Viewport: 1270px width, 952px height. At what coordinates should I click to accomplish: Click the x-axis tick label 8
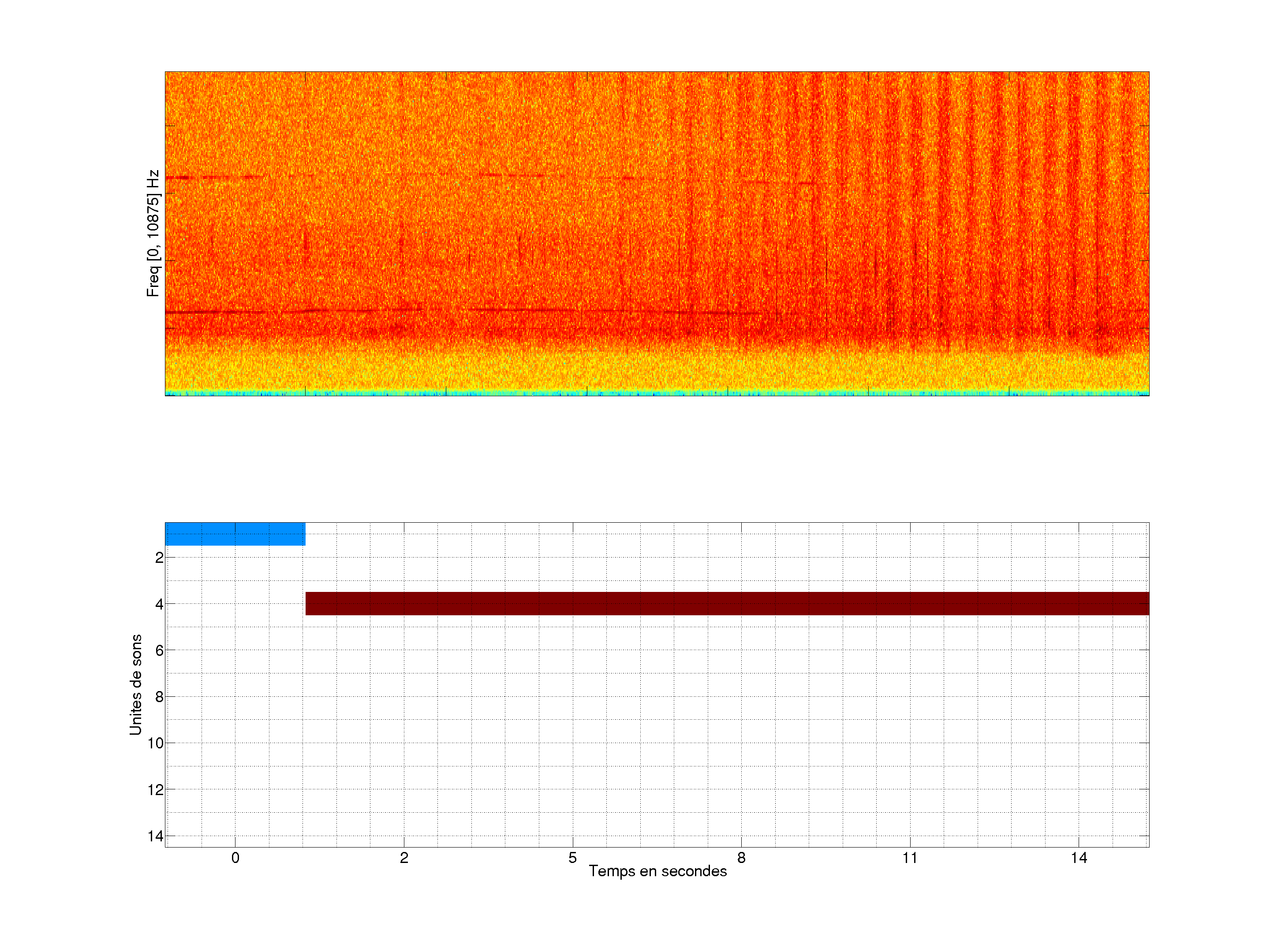point(741,858)
